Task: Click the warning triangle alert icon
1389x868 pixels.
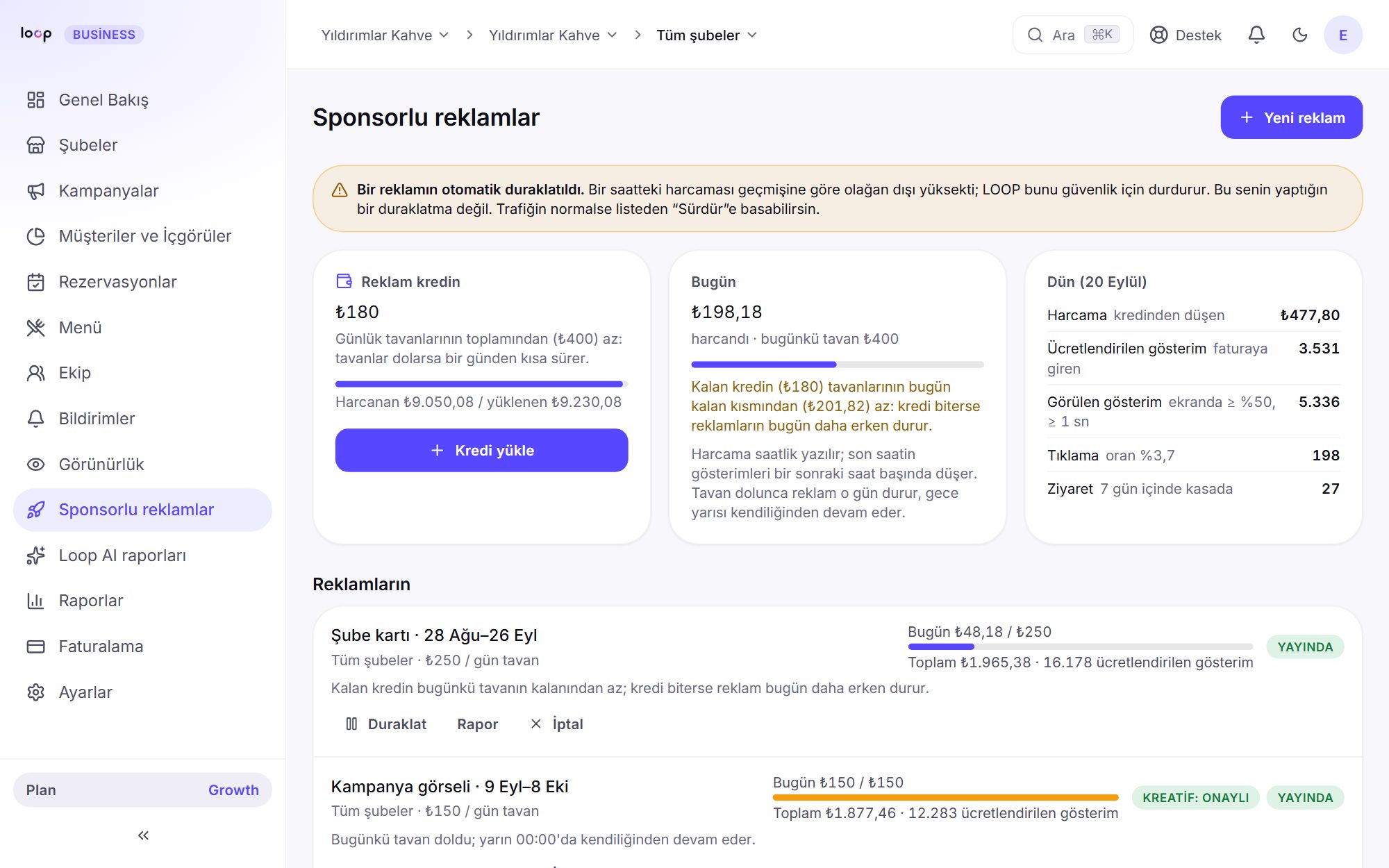Action: point(340,190)
